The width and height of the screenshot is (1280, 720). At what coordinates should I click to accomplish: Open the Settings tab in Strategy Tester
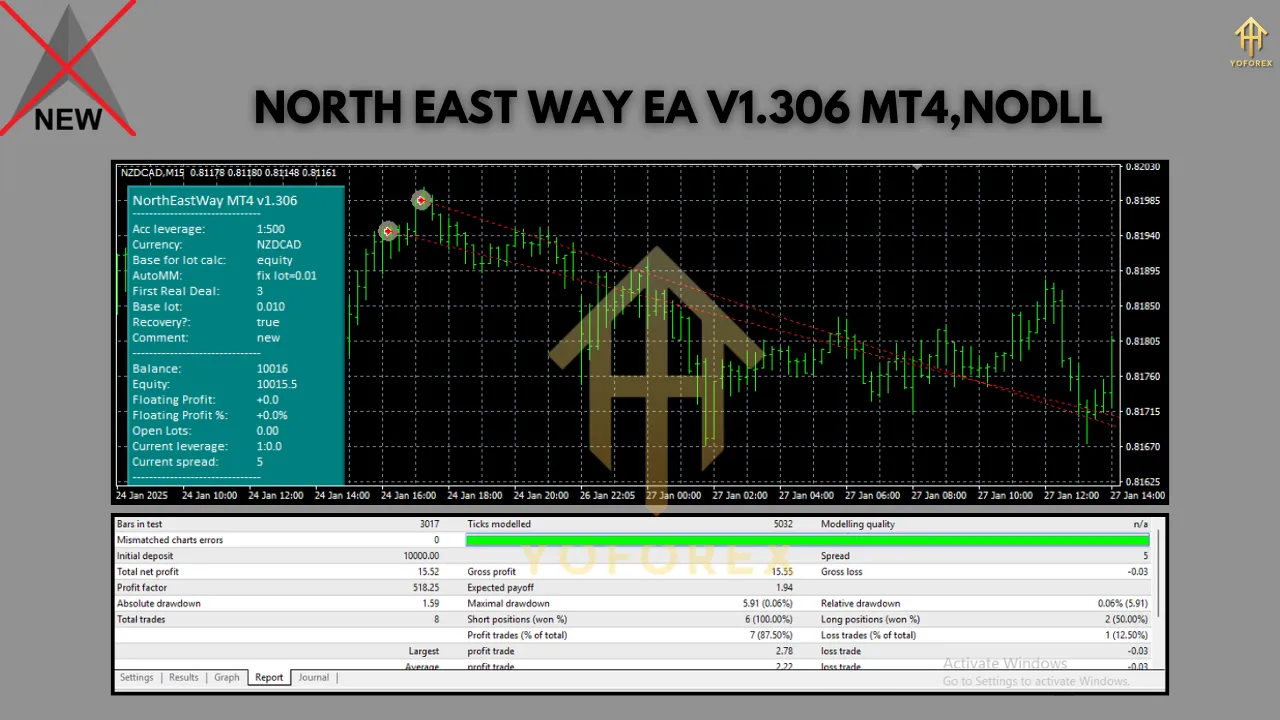pos(137,677)
